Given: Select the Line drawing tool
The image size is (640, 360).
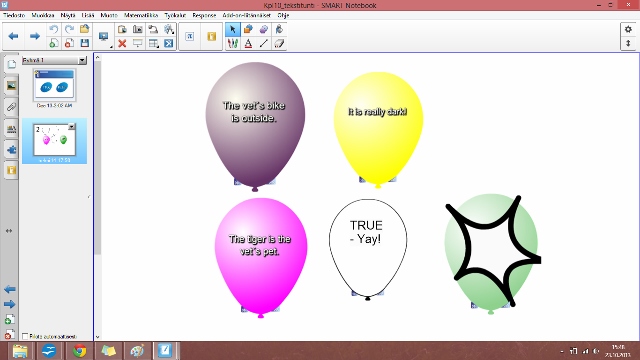Looking at the screenshot, I should tap(264, 43).
